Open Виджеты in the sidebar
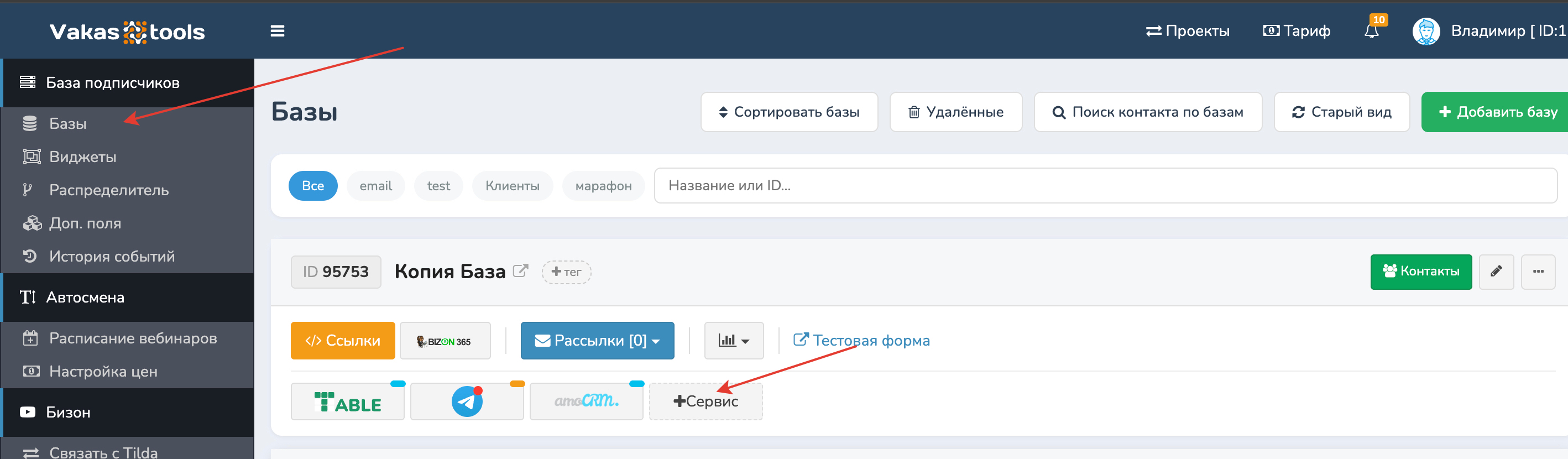The height and width of the screenshot is (459, 1568). pyautogui.click(x=83, y=157)
